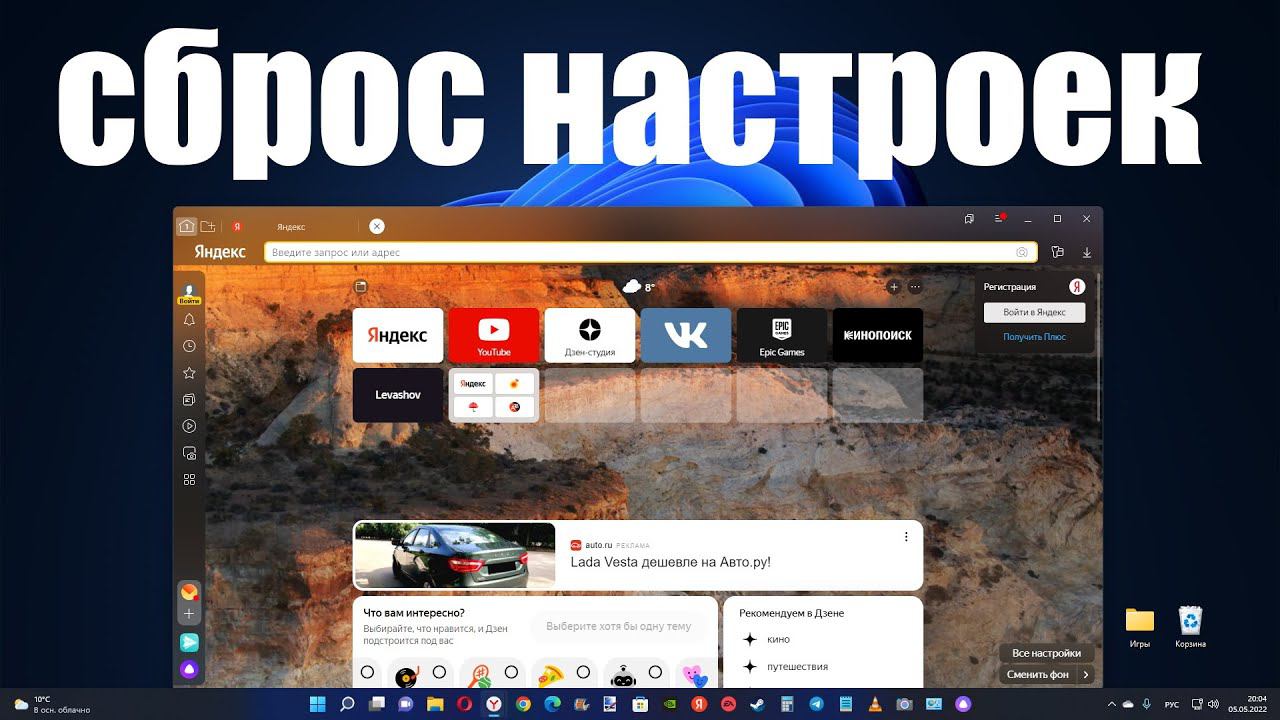Open the Кинопоиск tile

coord(878,335)
